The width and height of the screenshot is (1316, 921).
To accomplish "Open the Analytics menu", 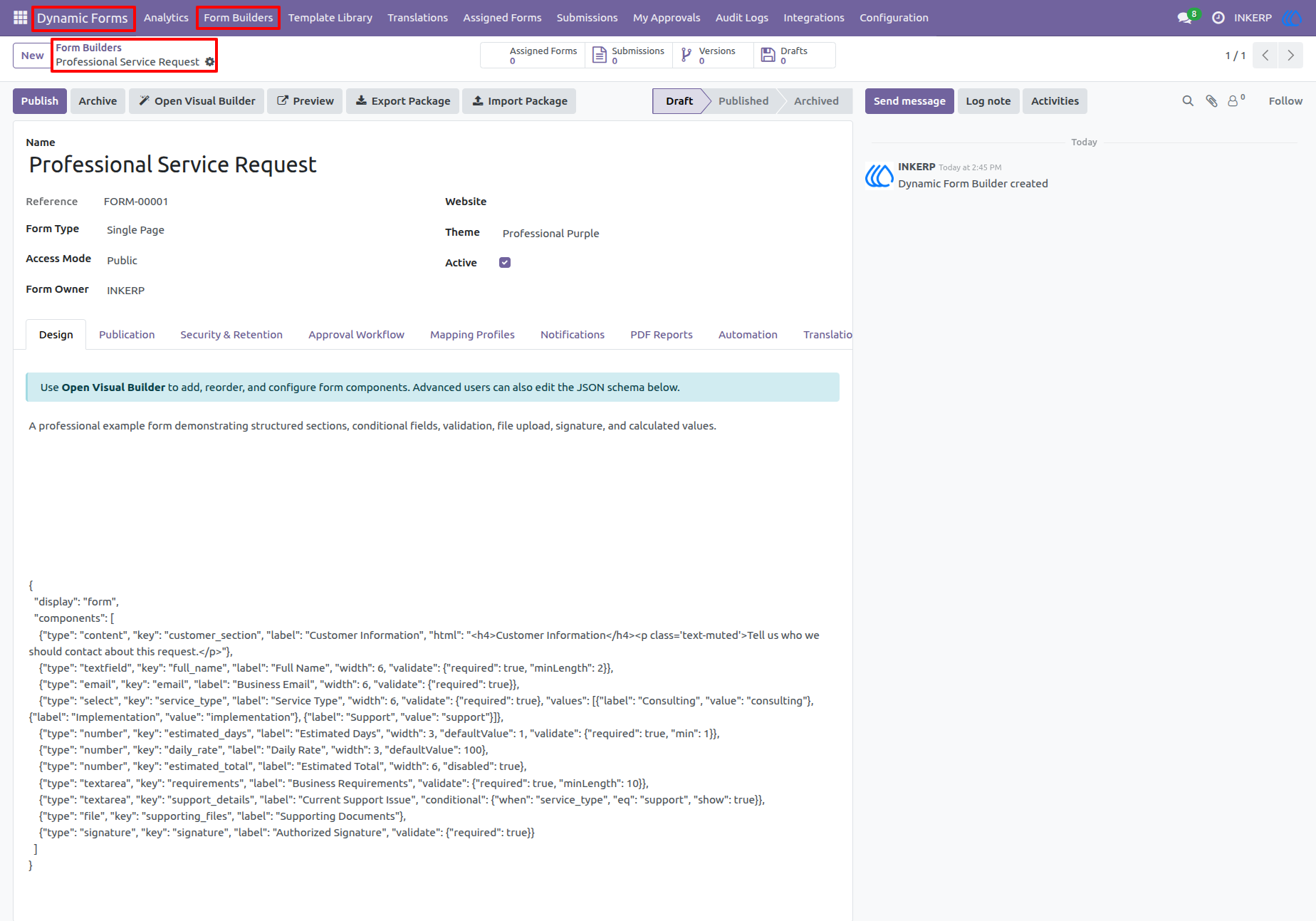I will point(166,18).
